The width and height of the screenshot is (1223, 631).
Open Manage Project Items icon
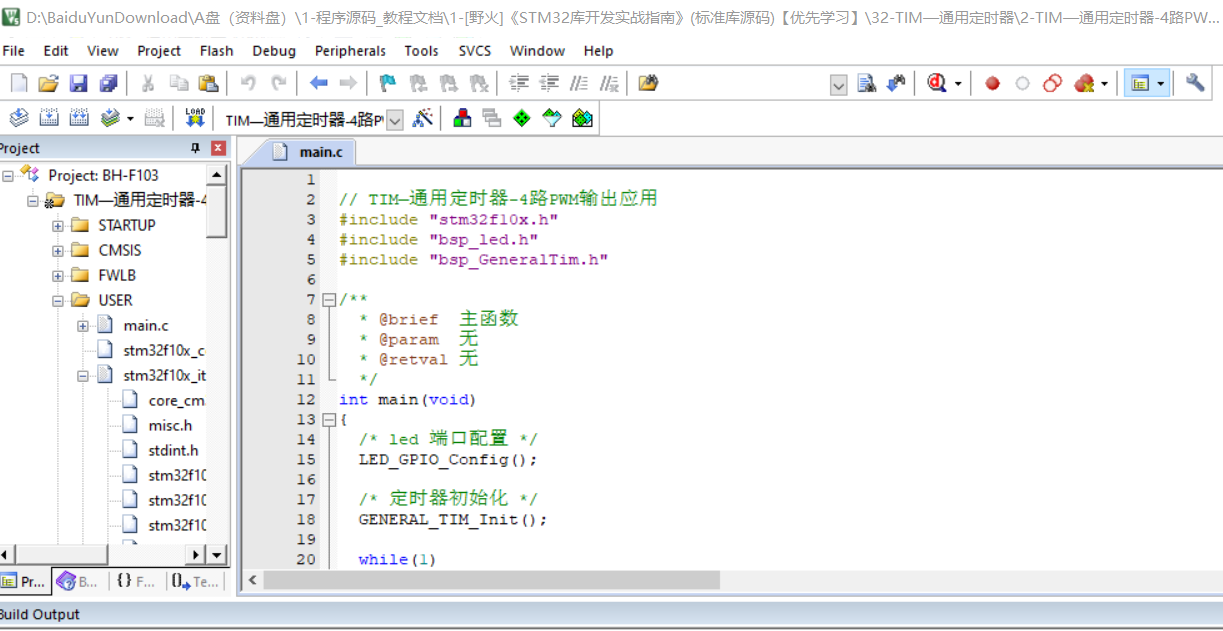point(462,119)
